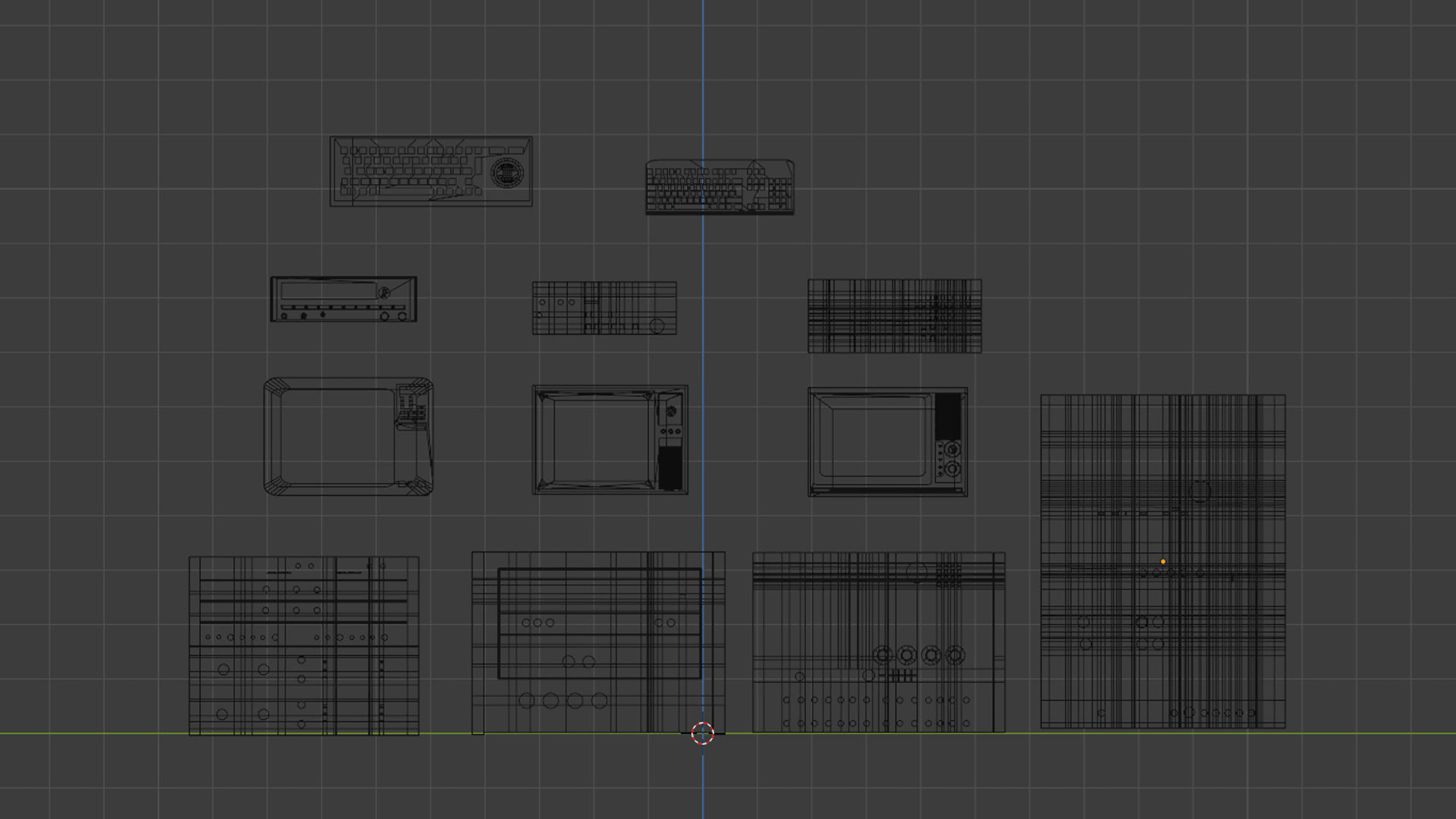Image resolution: width=1456 pixels, height=819 pixels.
Task: Click the middle device in second row
Action: click(604, 308)
